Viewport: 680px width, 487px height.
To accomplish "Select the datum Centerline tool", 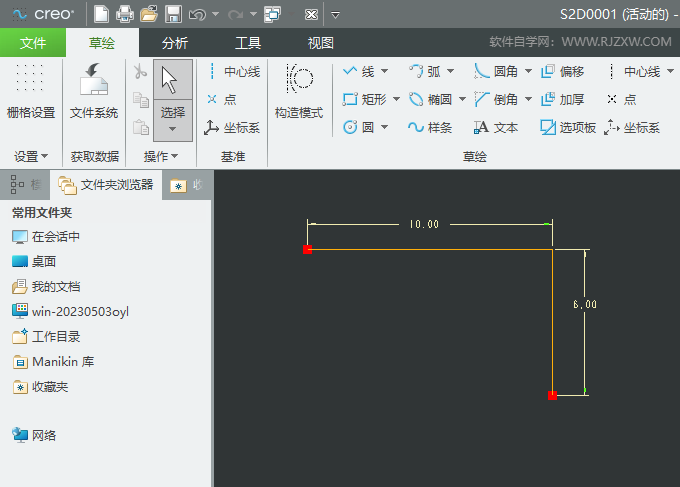I will point(234,72).
